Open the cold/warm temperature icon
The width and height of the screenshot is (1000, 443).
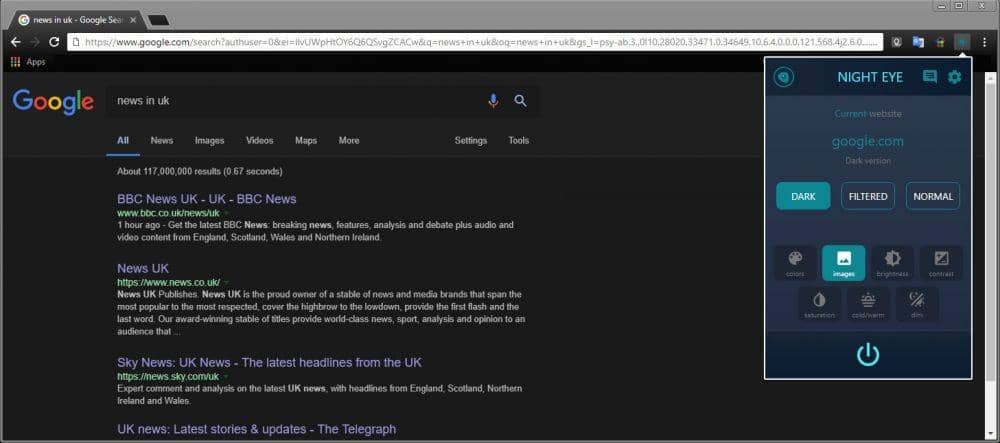tap(868, 303)
